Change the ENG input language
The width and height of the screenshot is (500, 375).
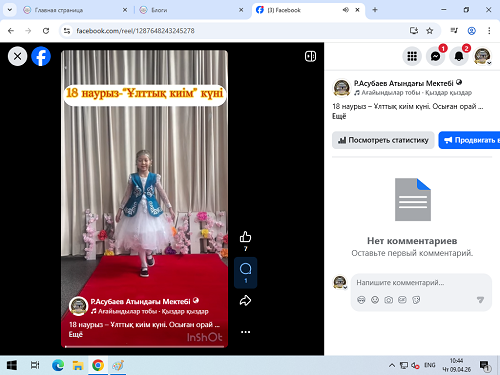(x=430, y=365)
